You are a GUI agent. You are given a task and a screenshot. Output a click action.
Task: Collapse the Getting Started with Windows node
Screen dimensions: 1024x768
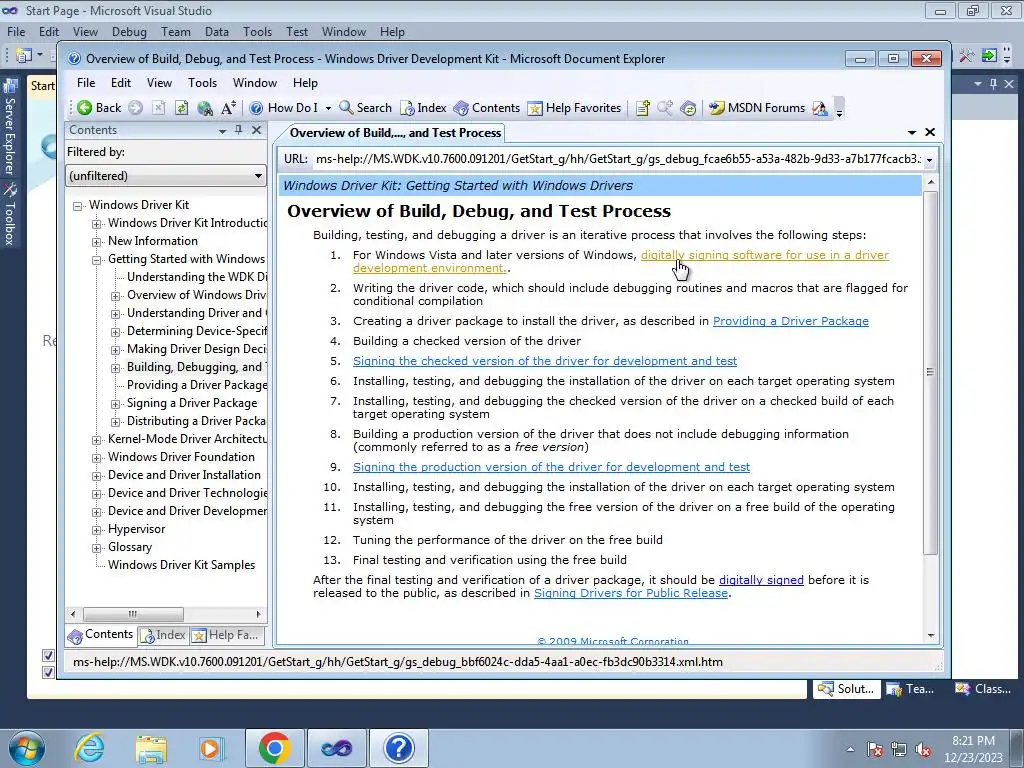(97, 260)
